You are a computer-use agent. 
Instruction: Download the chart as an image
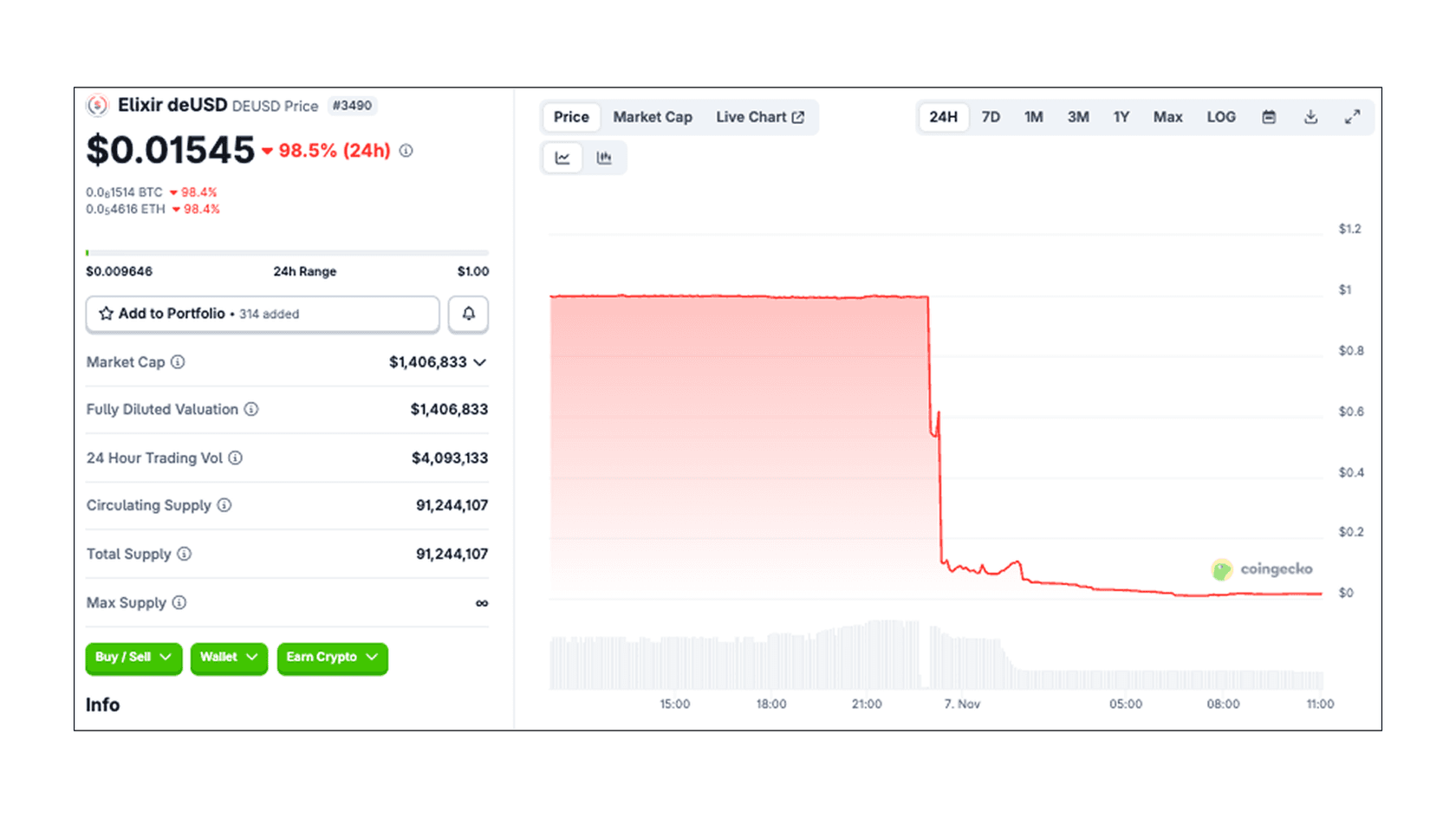(1310, 116)
